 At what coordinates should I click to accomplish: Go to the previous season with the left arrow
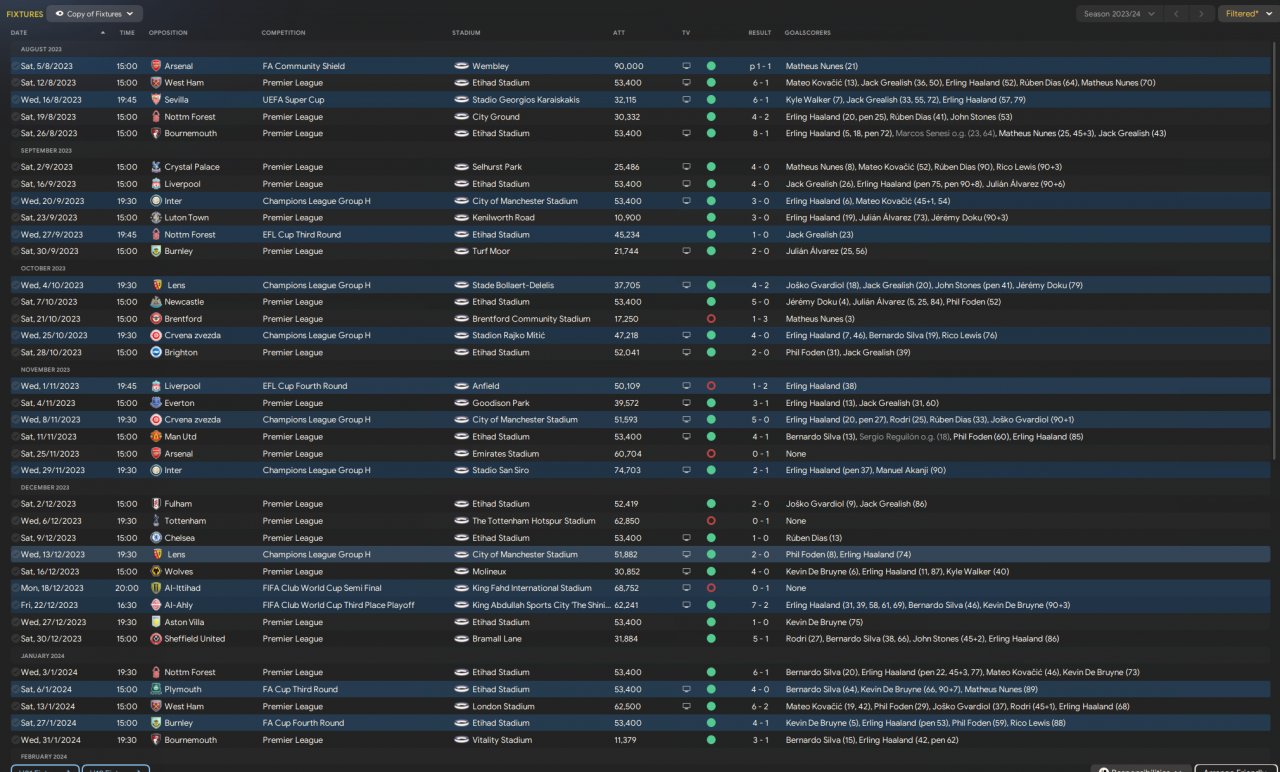(x=1178, y=14)
